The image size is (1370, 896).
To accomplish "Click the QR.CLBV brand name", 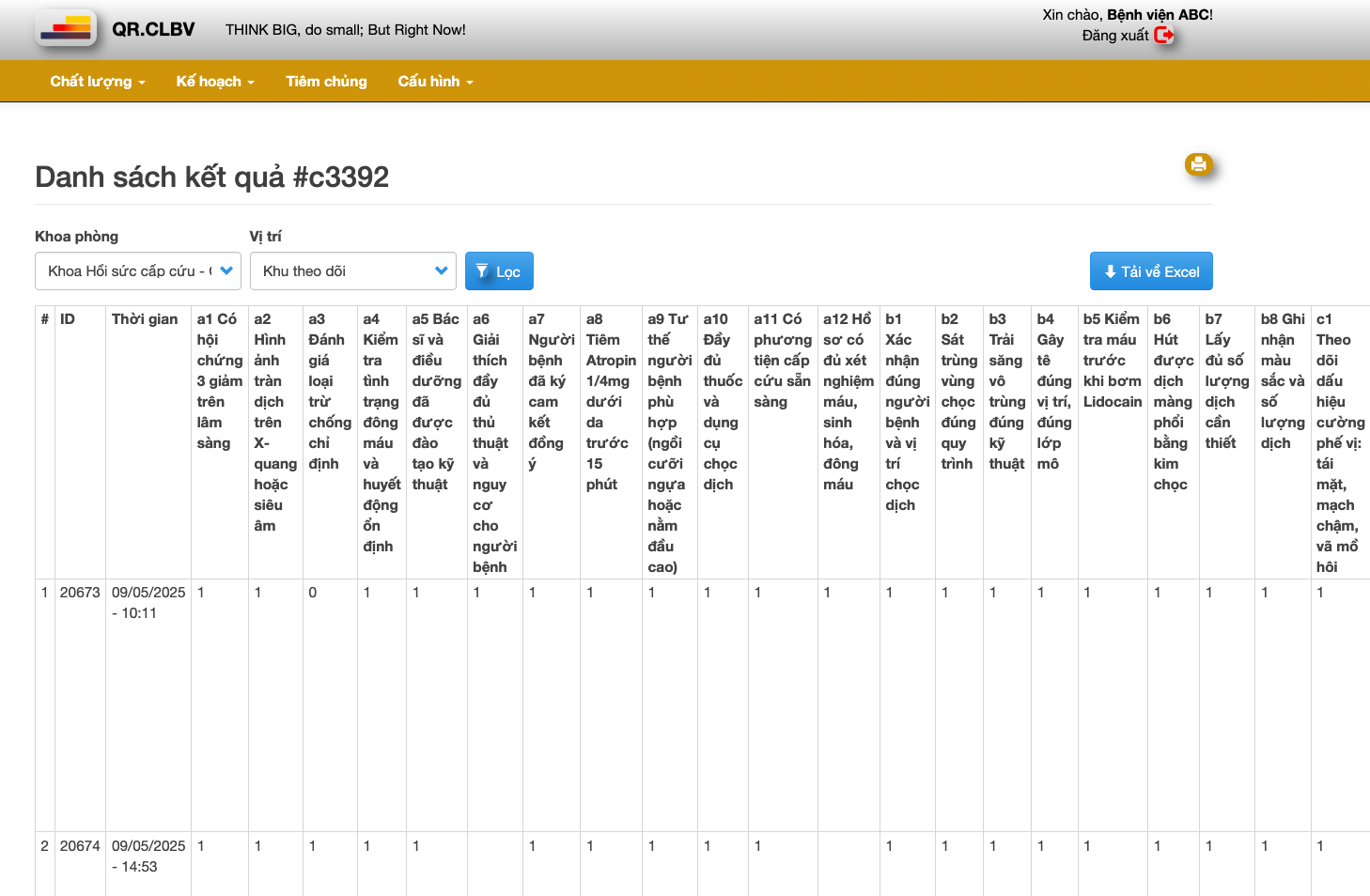I will (x=153, y=29).
